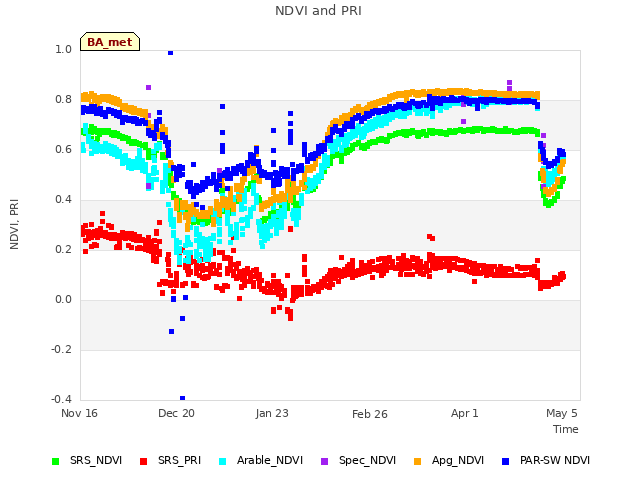Select the SRS_PRI legend label
This screenshot has height=480, width=640.
click(x=180, y=460)
